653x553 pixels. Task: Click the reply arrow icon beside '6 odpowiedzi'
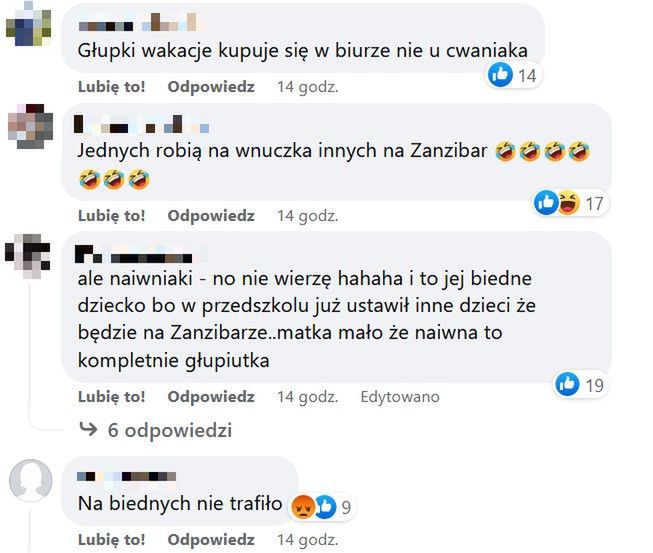[x=88, y=429]
